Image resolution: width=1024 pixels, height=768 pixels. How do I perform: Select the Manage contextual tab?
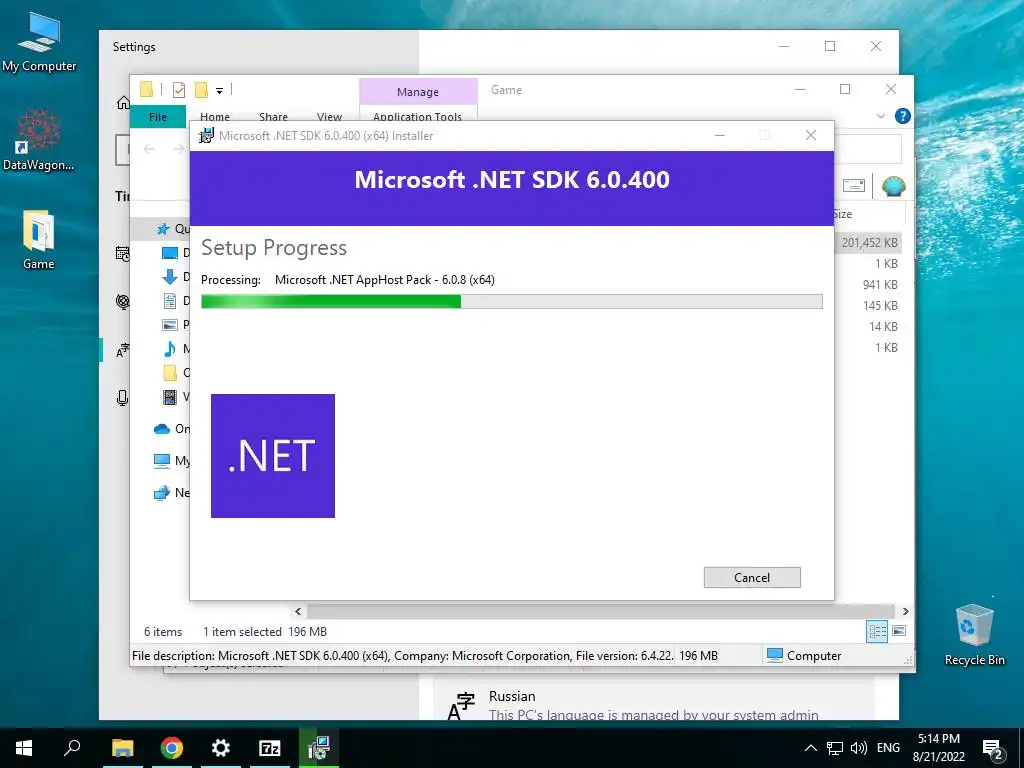418,92
